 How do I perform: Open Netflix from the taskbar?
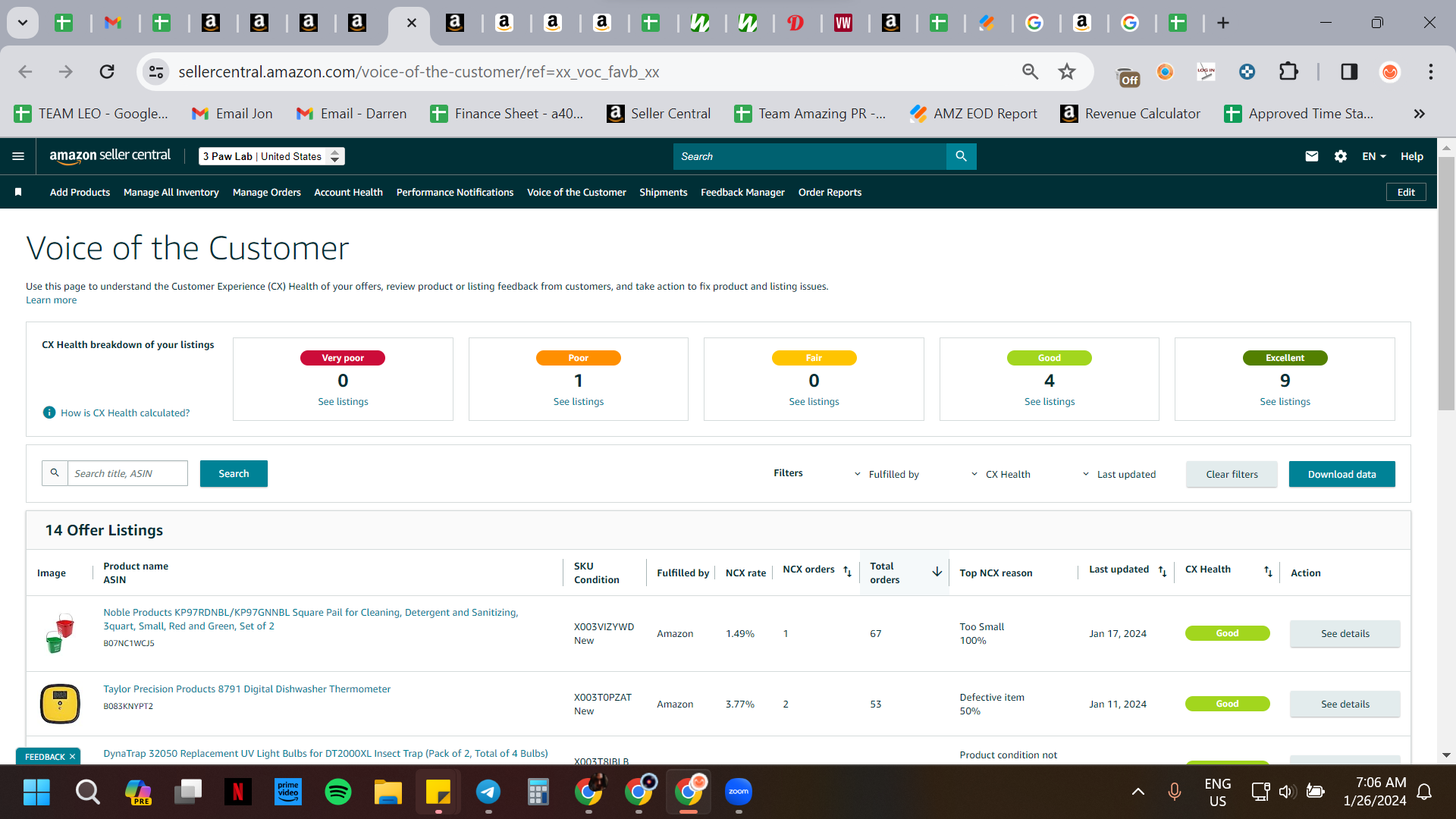(238, 792)
